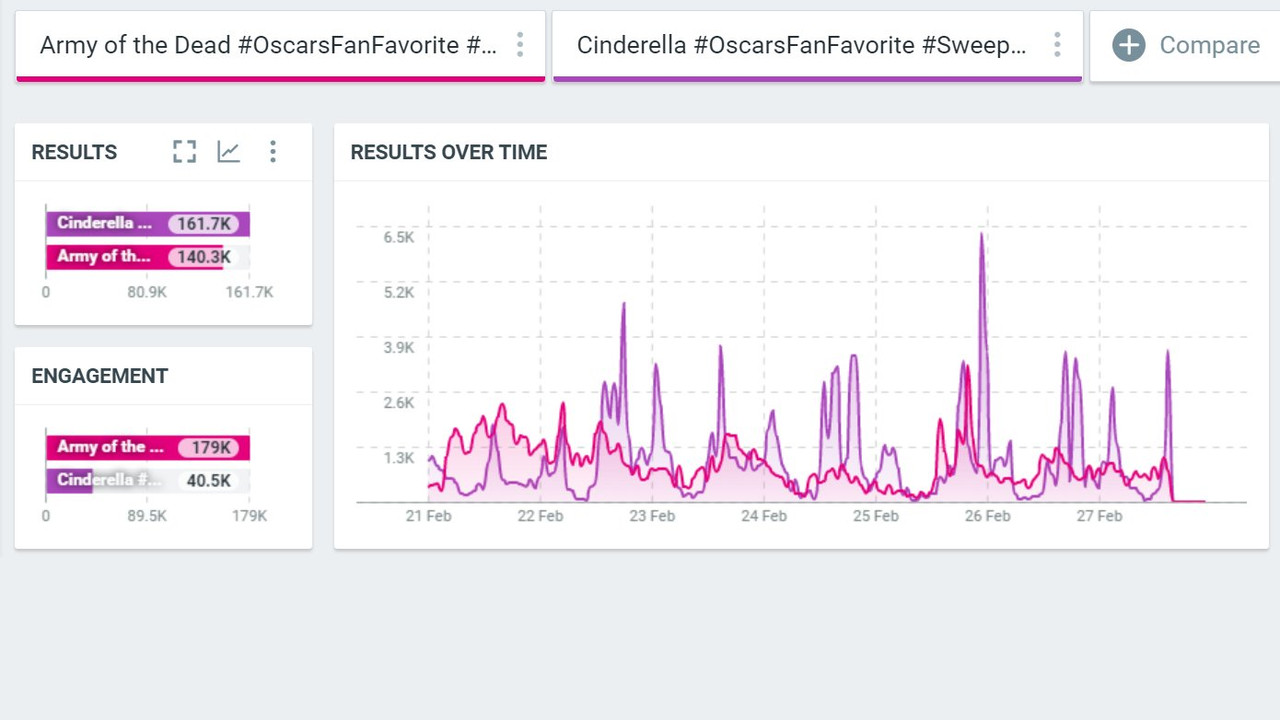Click the 25 Feb date label

[876, 516]
